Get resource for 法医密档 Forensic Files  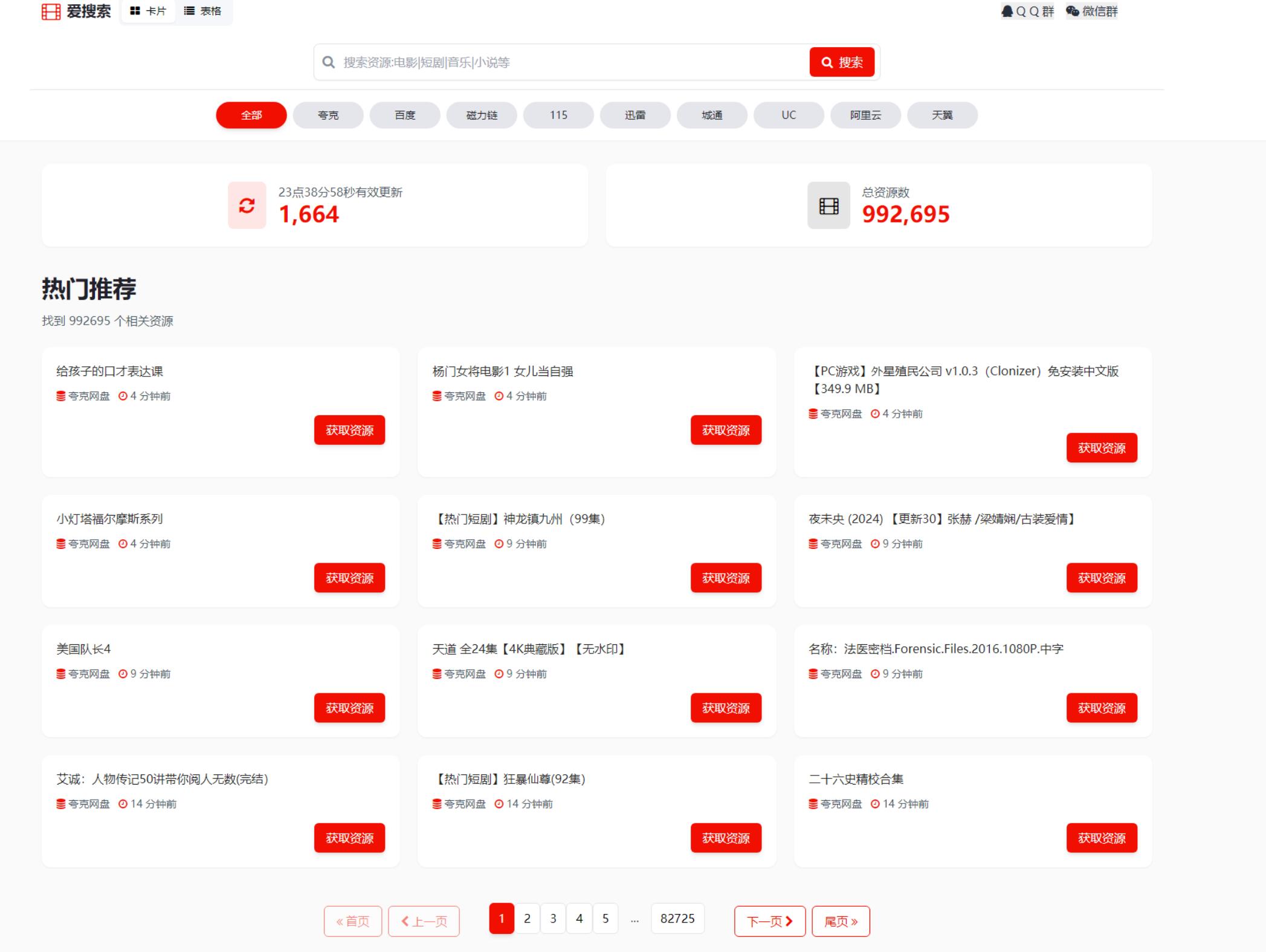click(1102, 707)
